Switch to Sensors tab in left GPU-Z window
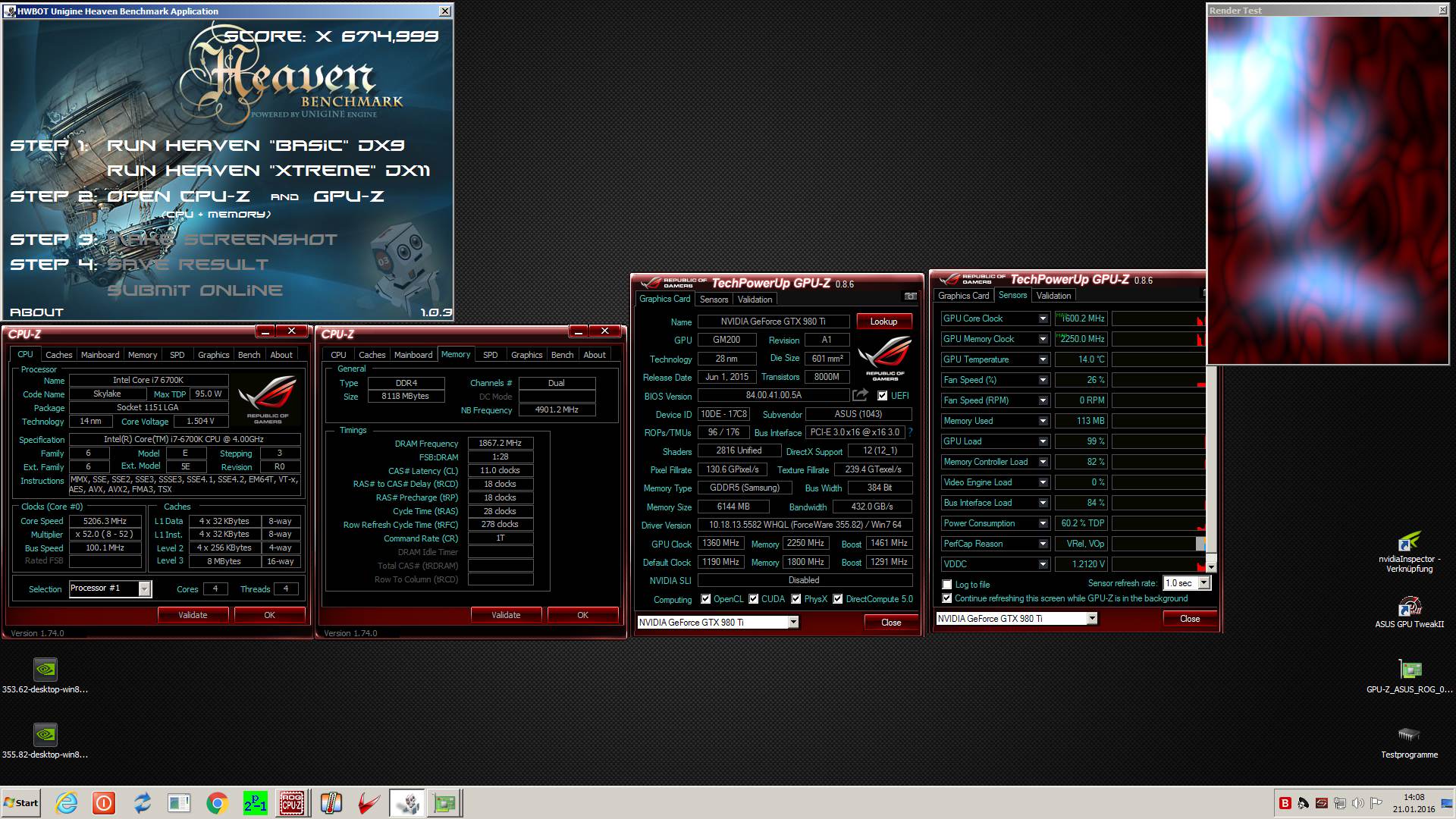Image resolution: width=1456 pixels, height=819 pixels. click(714, 300)
